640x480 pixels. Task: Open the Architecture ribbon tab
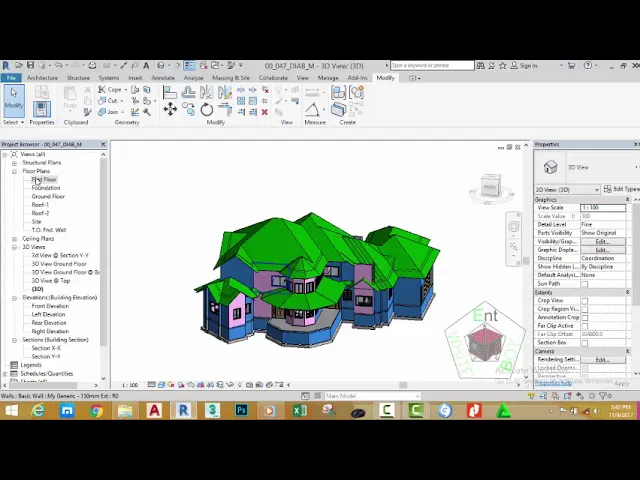pyautogui.click(x=42, y=78)
